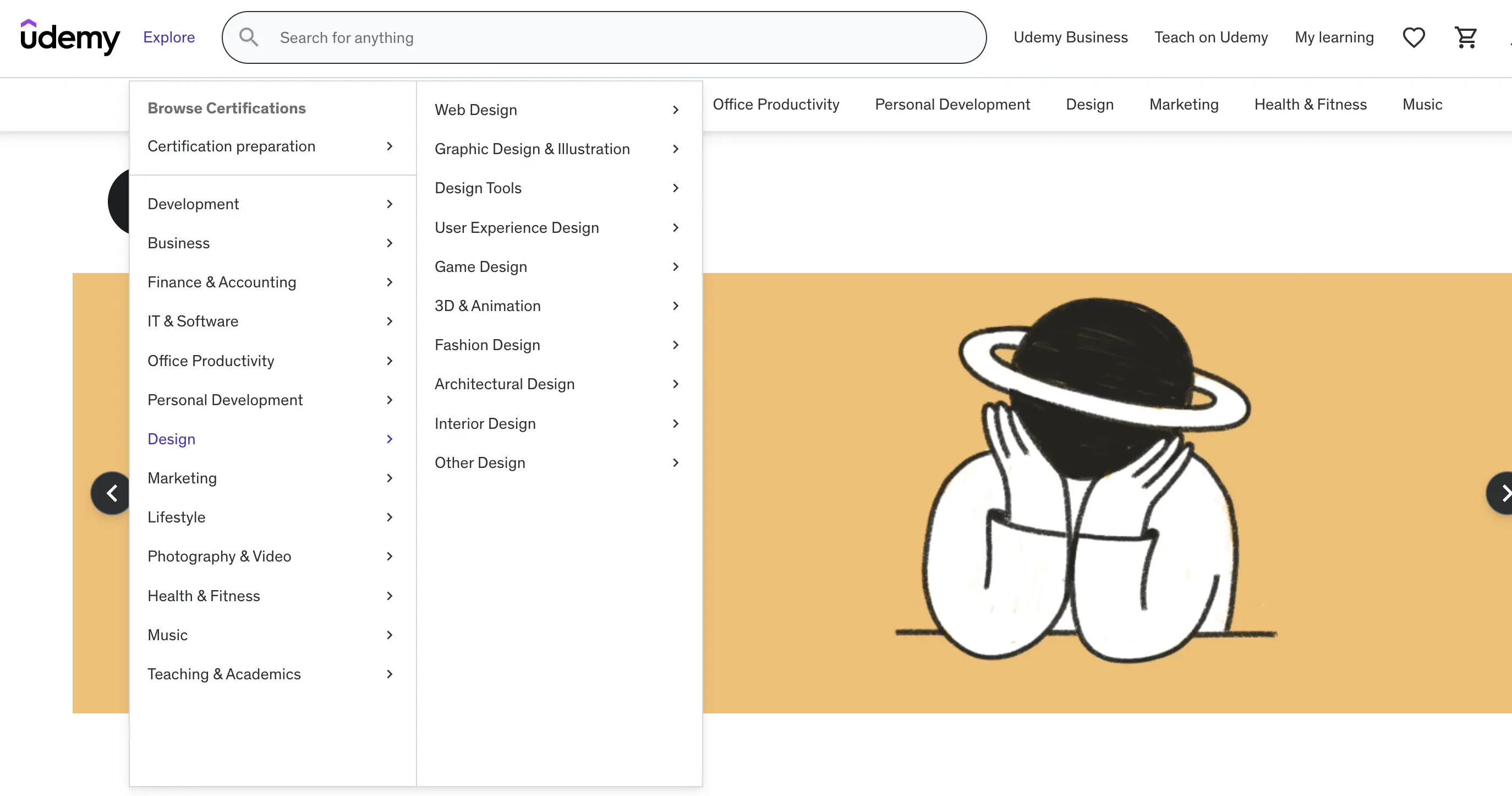Go to Udemy logo home
The image size is (1512, 796).
[x=70, y=37]
